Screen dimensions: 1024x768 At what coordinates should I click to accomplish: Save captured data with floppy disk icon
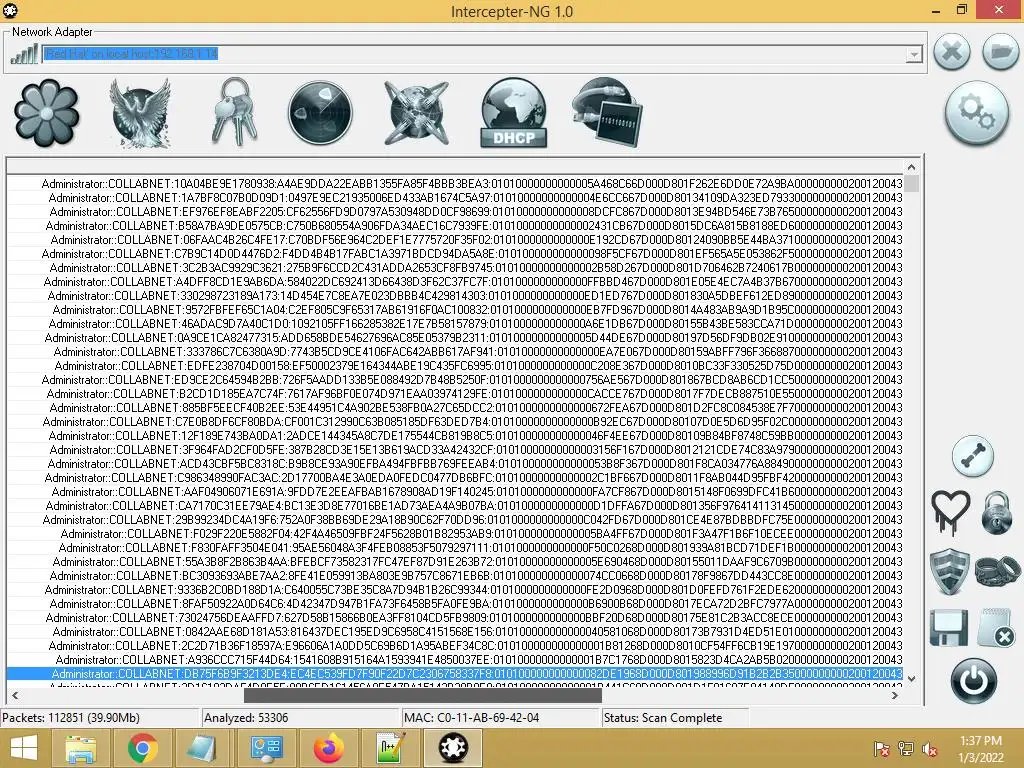[949, 628]
